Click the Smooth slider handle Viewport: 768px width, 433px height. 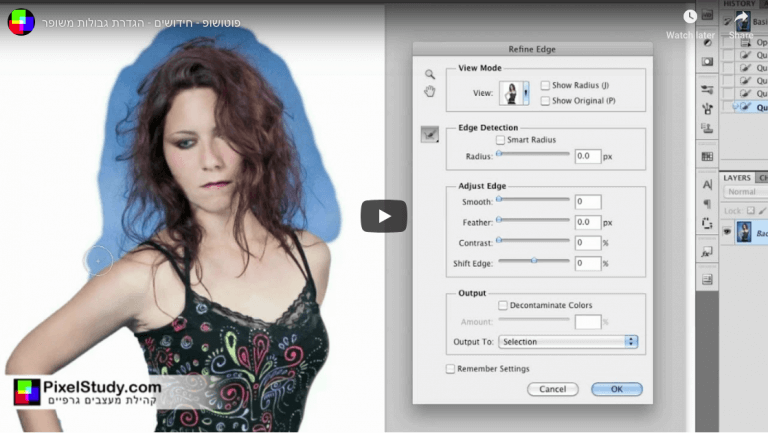tap(499, 199)
